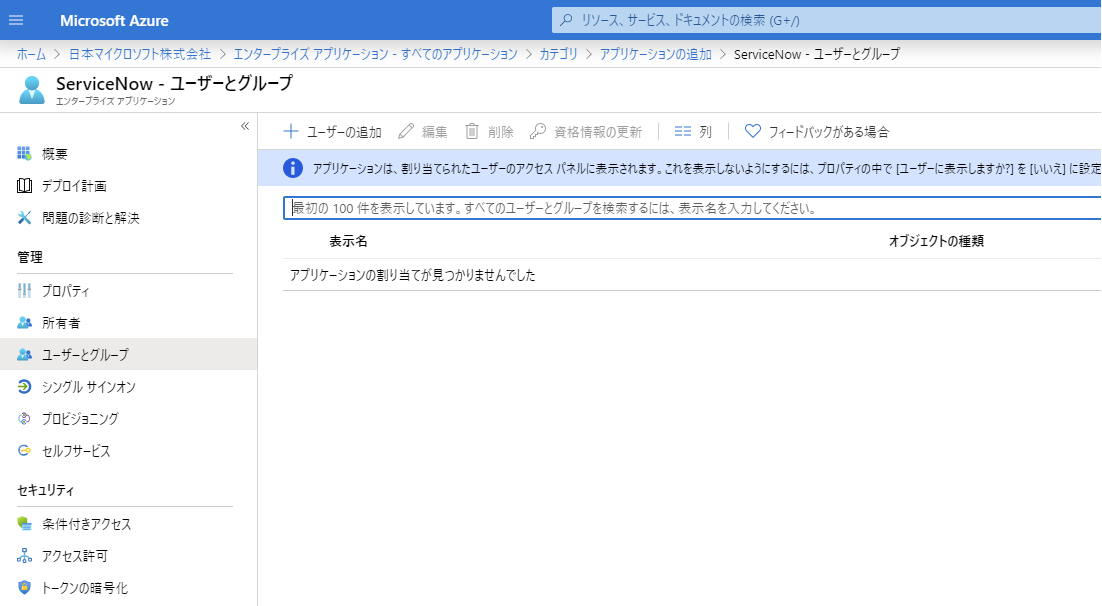Click the プロパティ sliders icon
Image resolution: width=1102 pixels, height=606 pixels.
point(25,290)
